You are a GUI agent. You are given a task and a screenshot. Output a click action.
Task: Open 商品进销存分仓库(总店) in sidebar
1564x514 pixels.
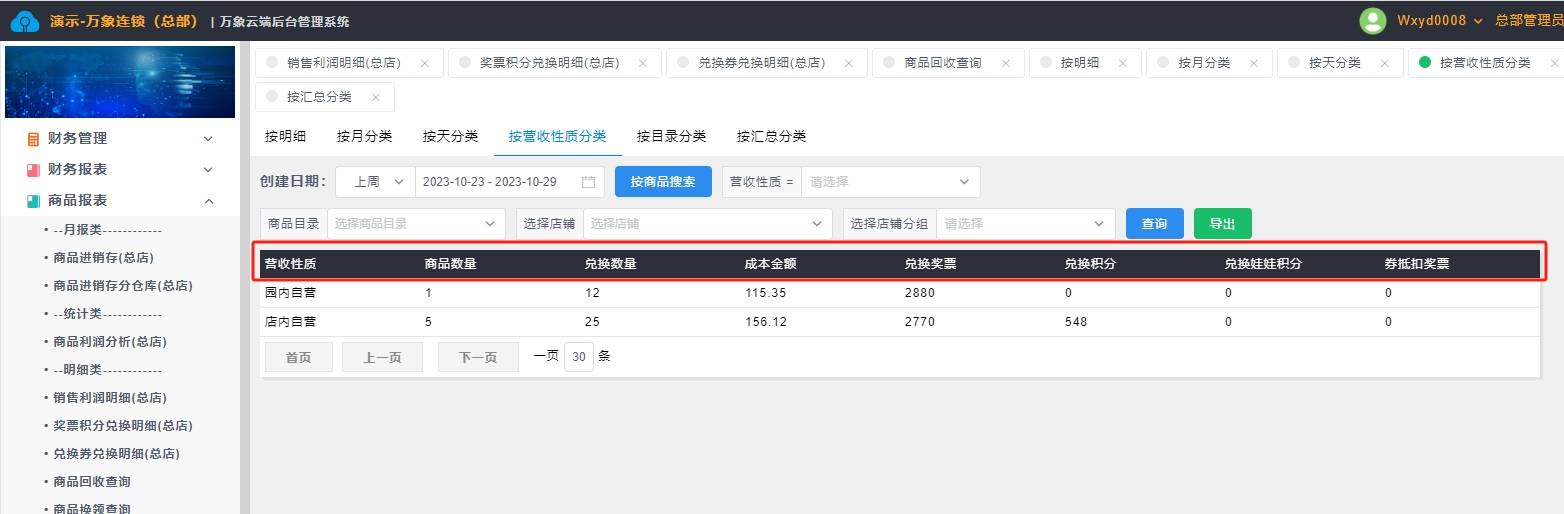coord(122,286)
